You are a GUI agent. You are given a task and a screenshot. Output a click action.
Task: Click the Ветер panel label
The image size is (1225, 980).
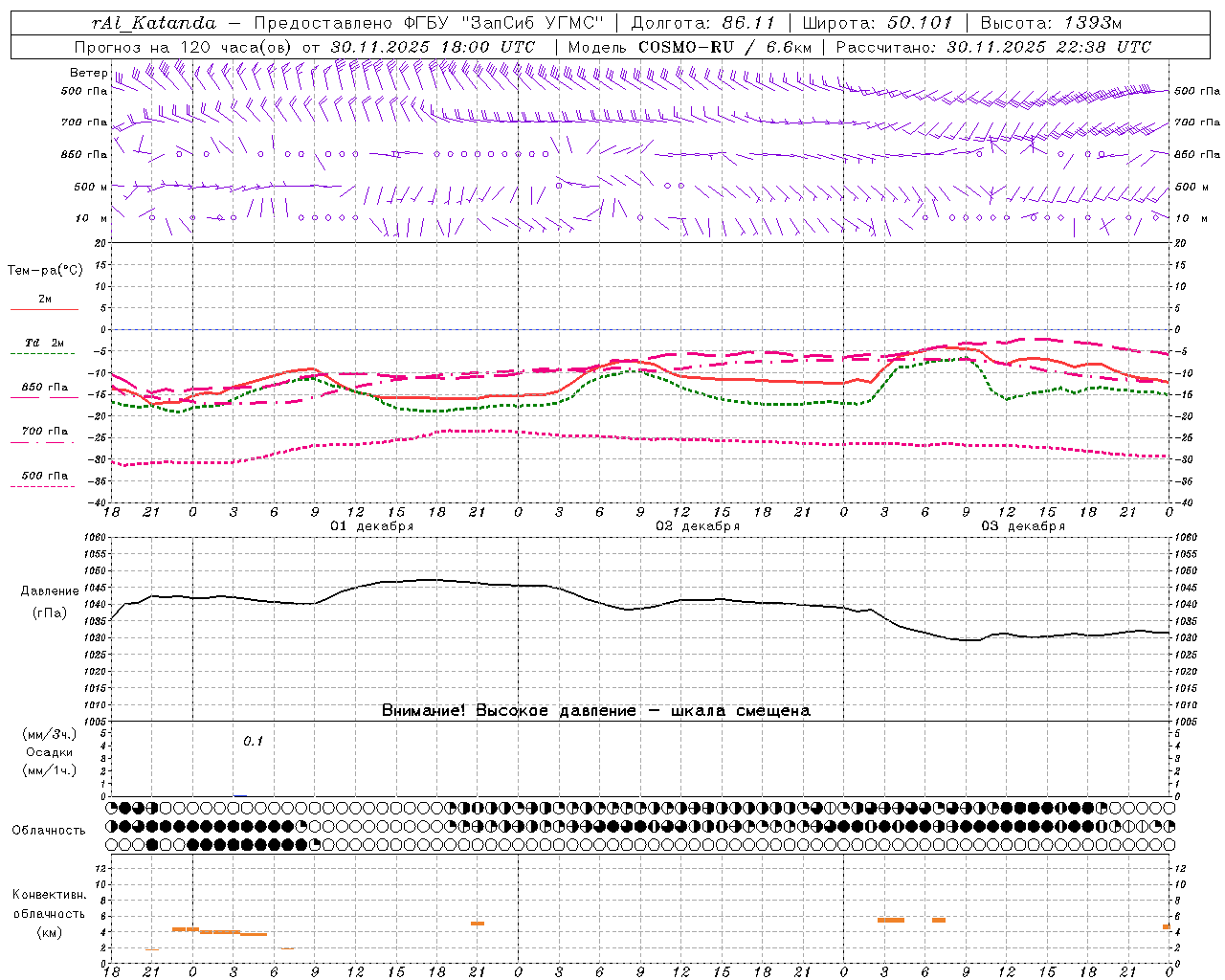click(88, 73)
